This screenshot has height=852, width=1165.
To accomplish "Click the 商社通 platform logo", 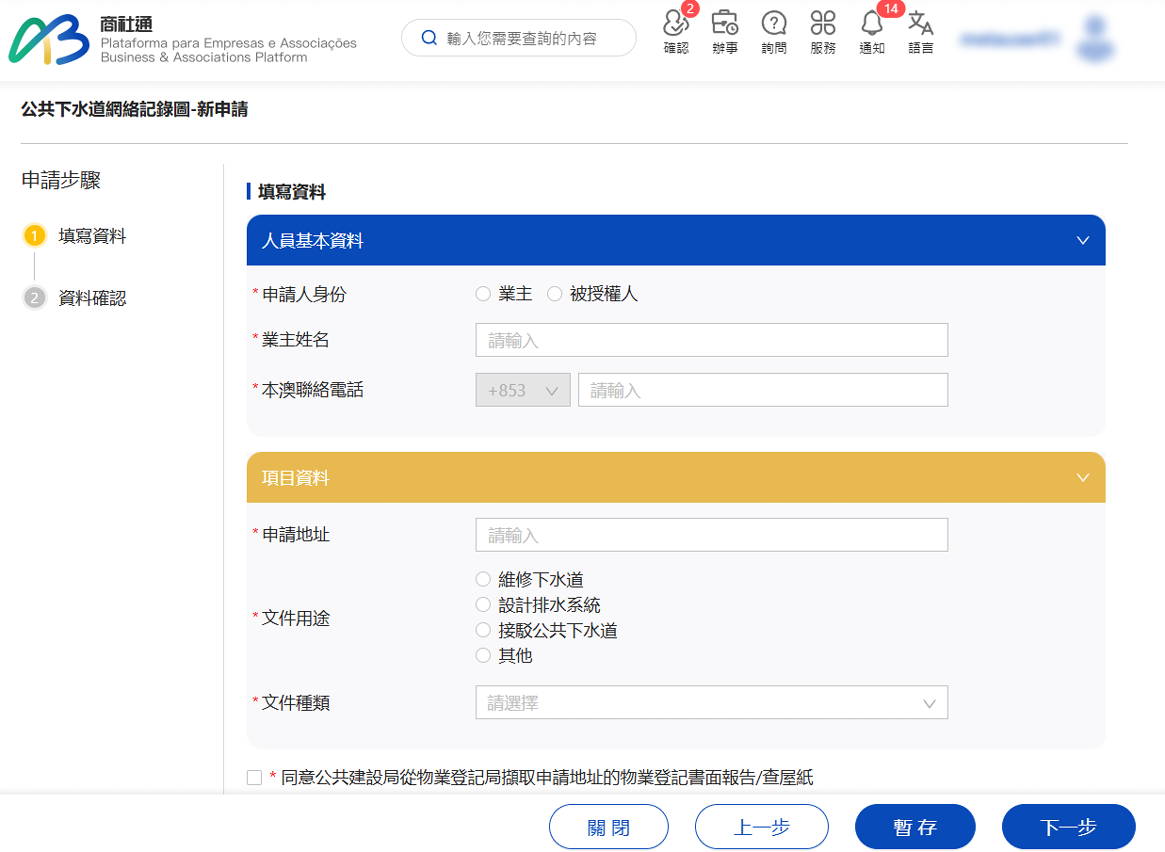I will tap(50, 40).
